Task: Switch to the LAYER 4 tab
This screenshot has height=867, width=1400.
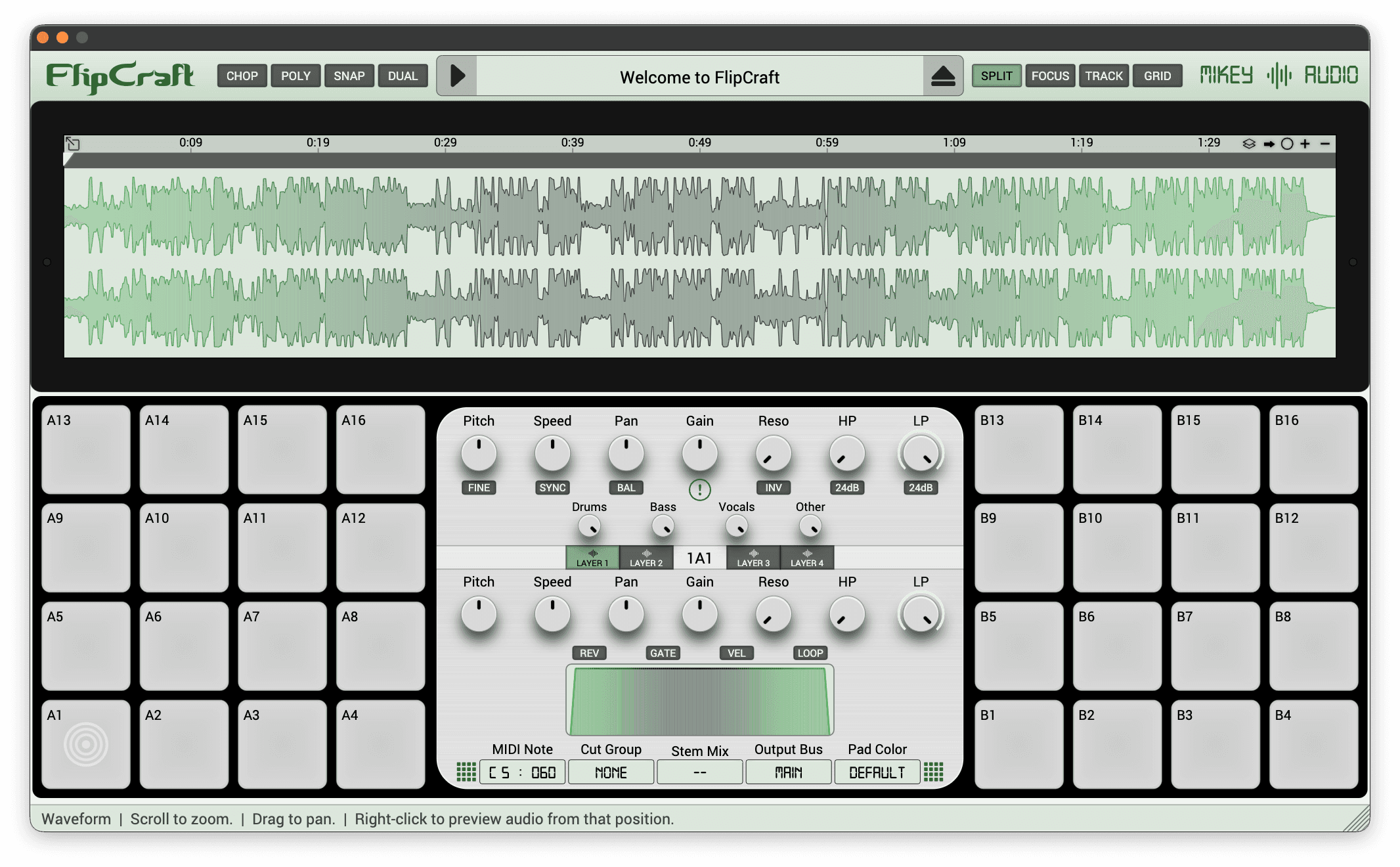Action: click(x=806, y=558)
